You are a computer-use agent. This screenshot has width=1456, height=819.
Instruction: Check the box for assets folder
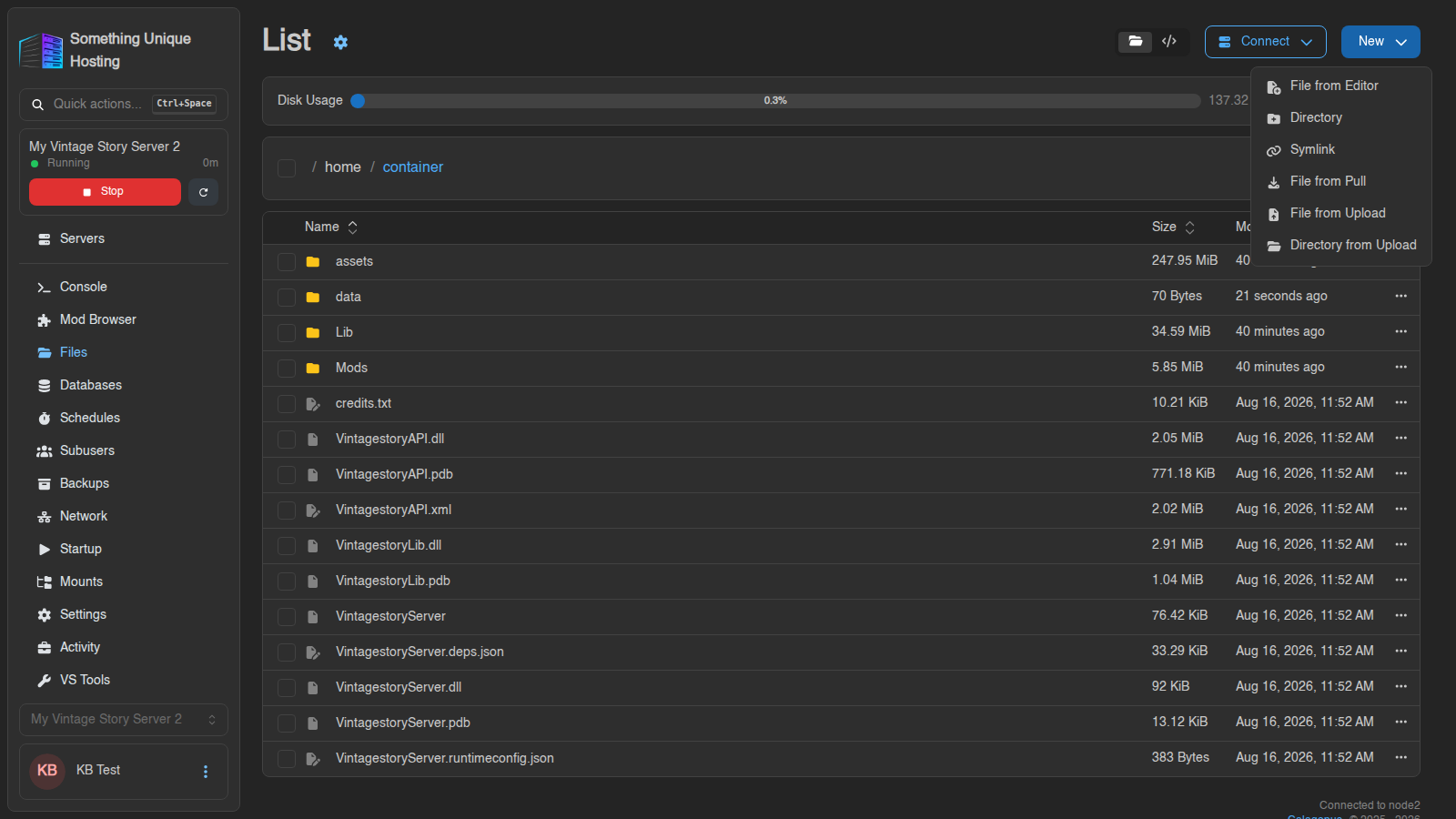click(287, 262)
